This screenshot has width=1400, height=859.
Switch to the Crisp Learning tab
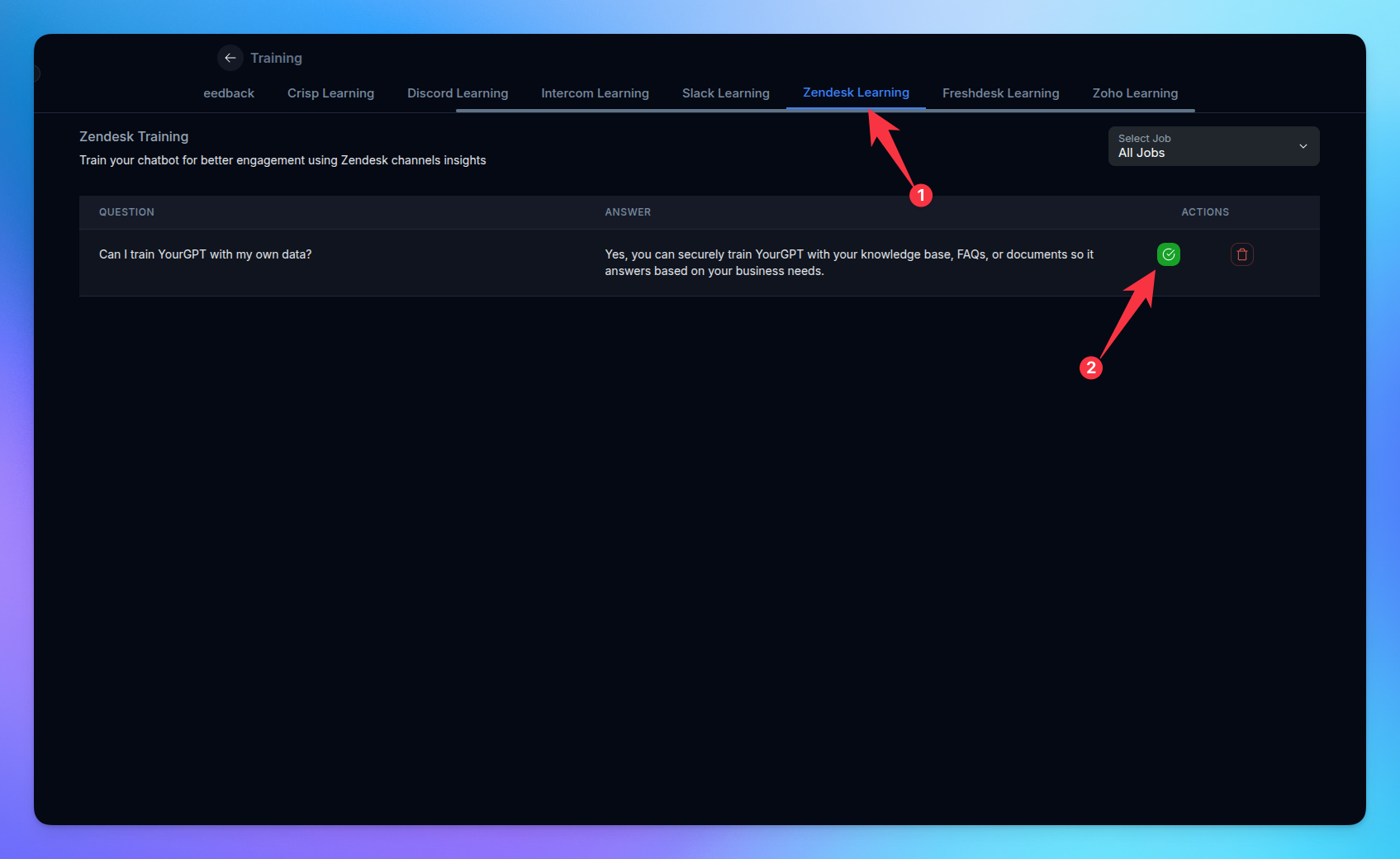330,93
